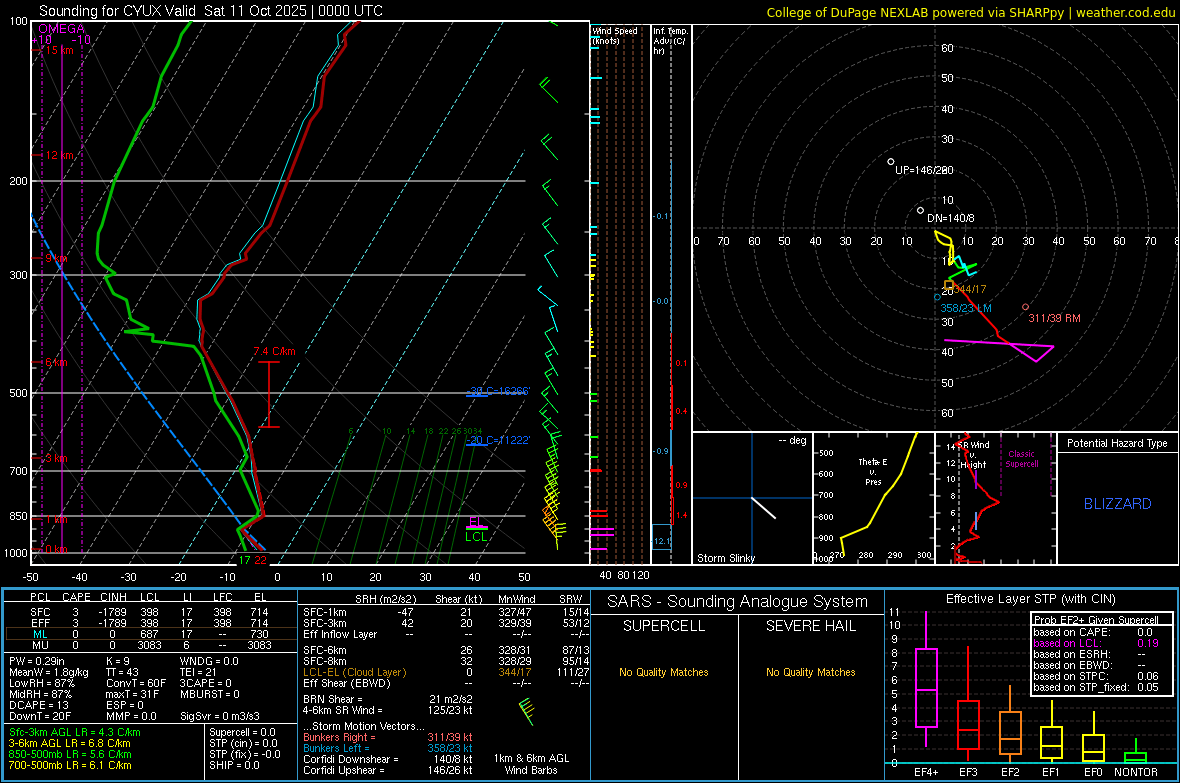
Task: Click the UP=146/26 Corfidi marker on the hodograph
Action: (891, 162)
